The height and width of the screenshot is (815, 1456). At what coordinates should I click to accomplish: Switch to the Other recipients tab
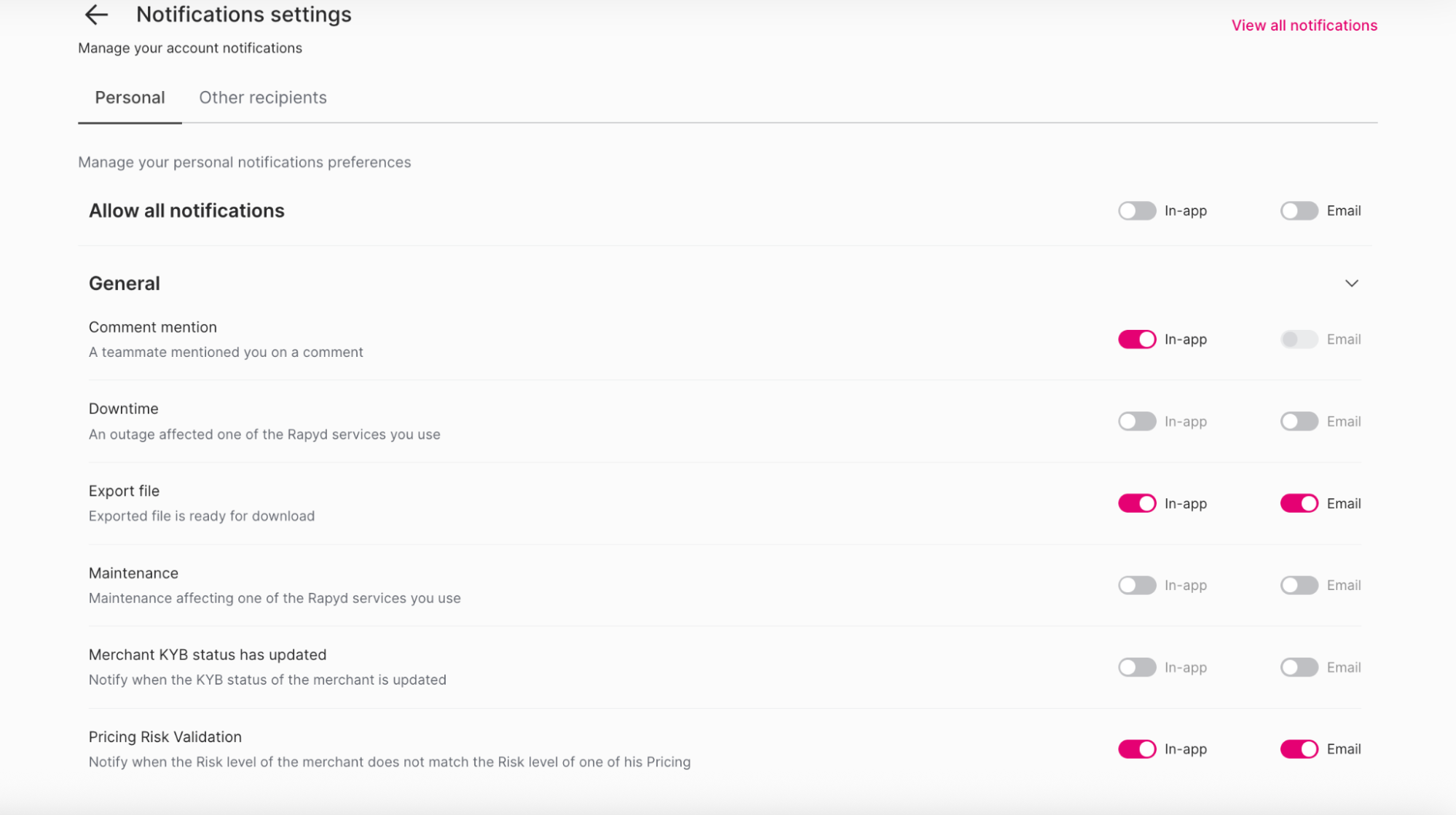pyautogui.click(x=263, y=97)
